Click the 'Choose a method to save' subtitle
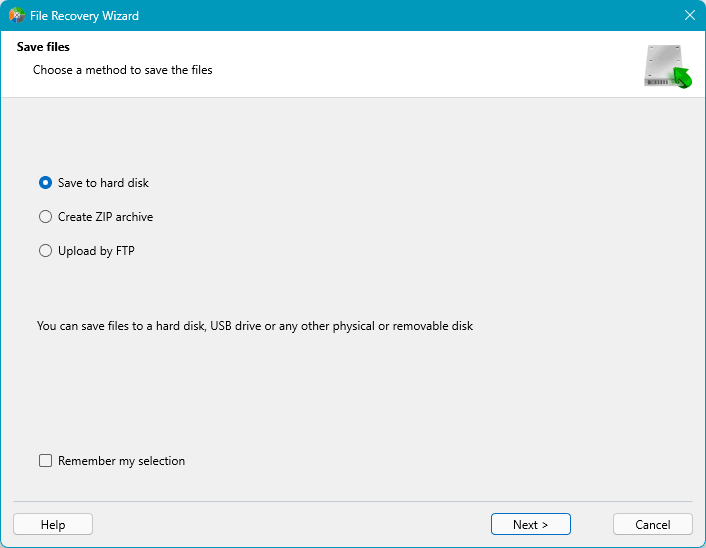 122,70
